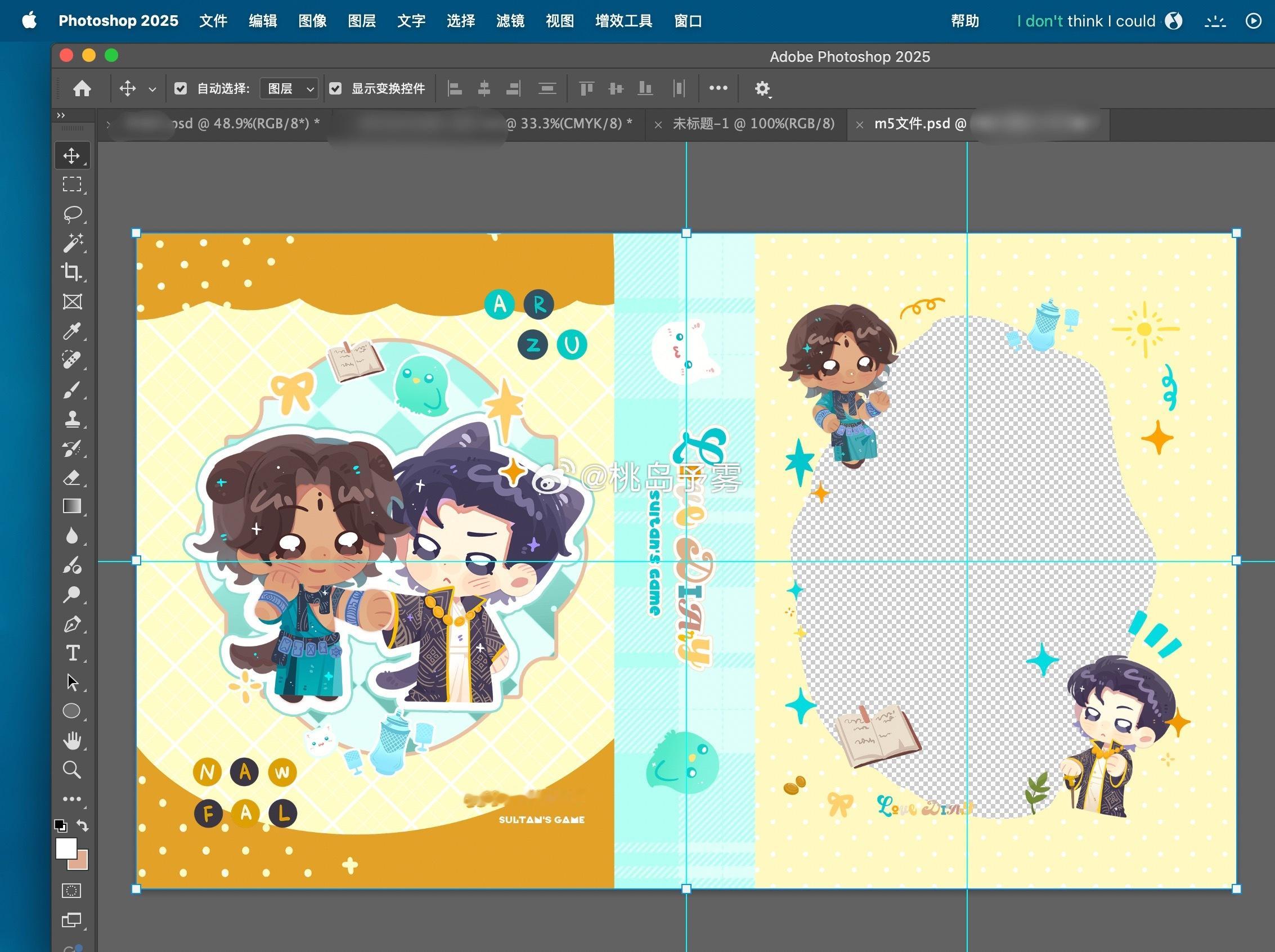Screen dimensions: 1275x952
Task: Select the Clone Stamp tool
Action: [71, 419]
